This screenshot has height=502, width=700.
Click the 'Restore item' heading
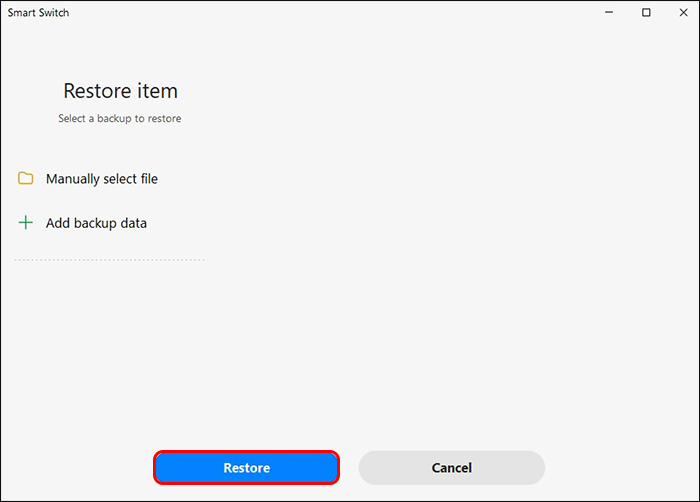[x=120, y=91]
